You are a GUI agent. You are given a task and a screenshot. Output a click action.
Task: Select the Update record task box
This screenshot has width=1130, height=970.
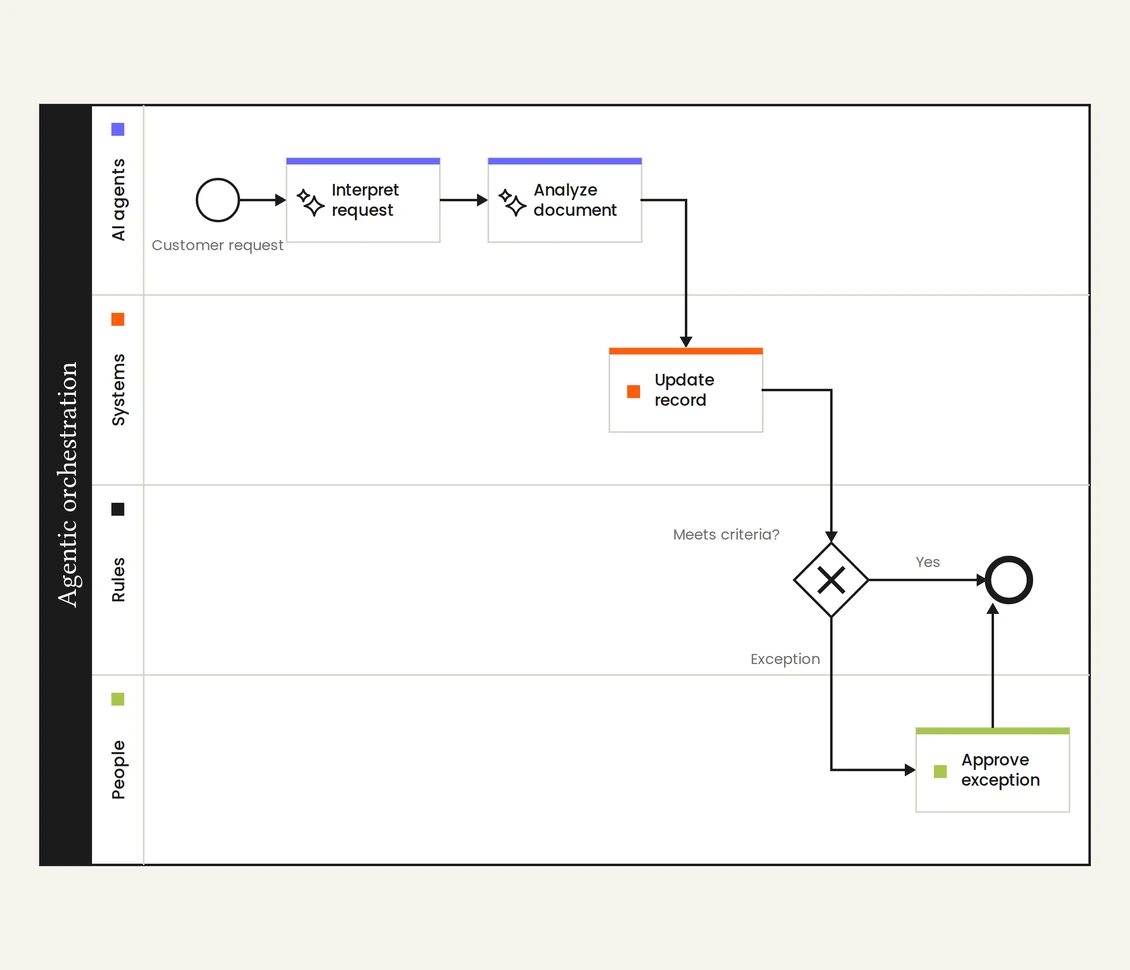686,390
